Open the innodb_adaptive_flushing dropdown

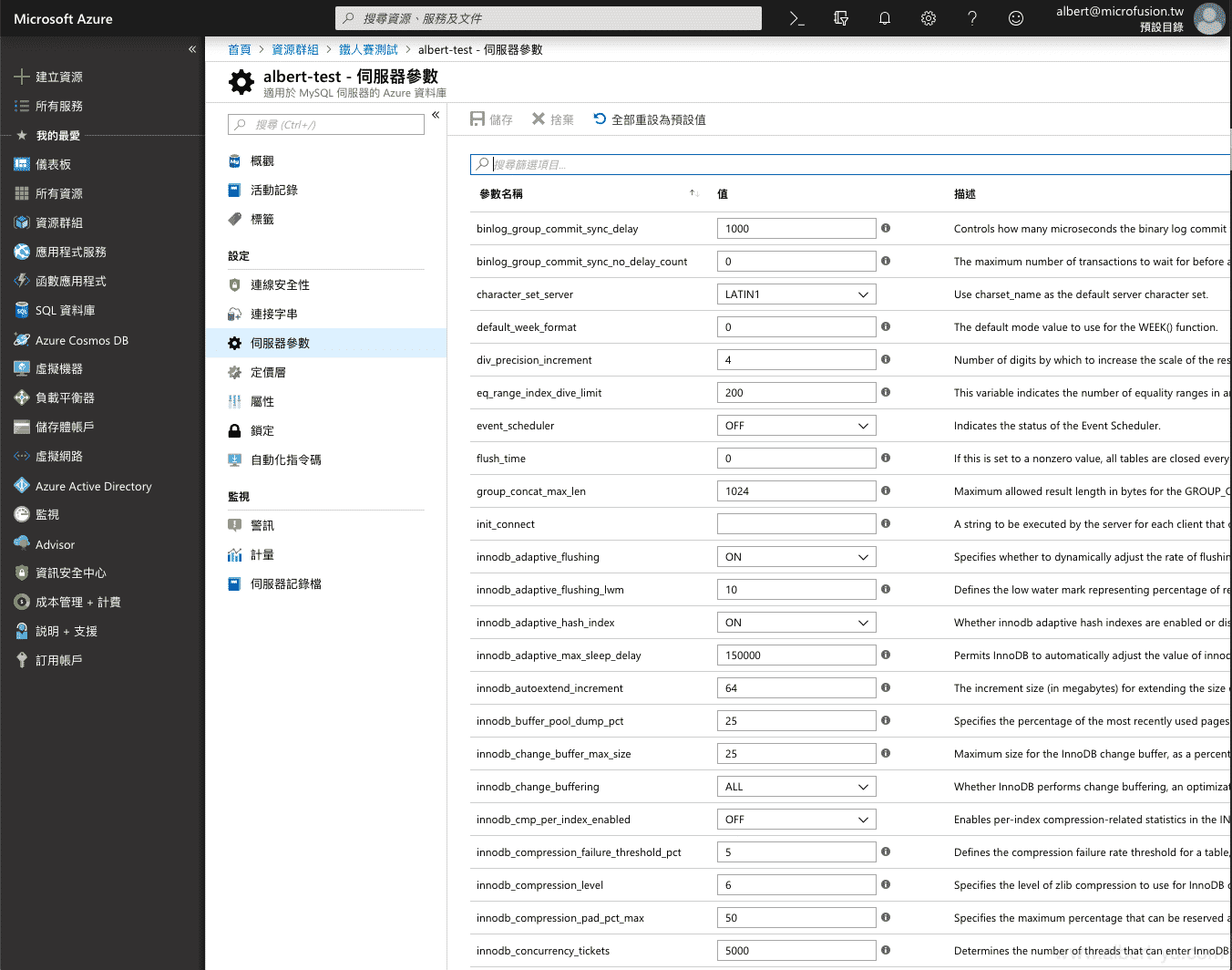796,557
